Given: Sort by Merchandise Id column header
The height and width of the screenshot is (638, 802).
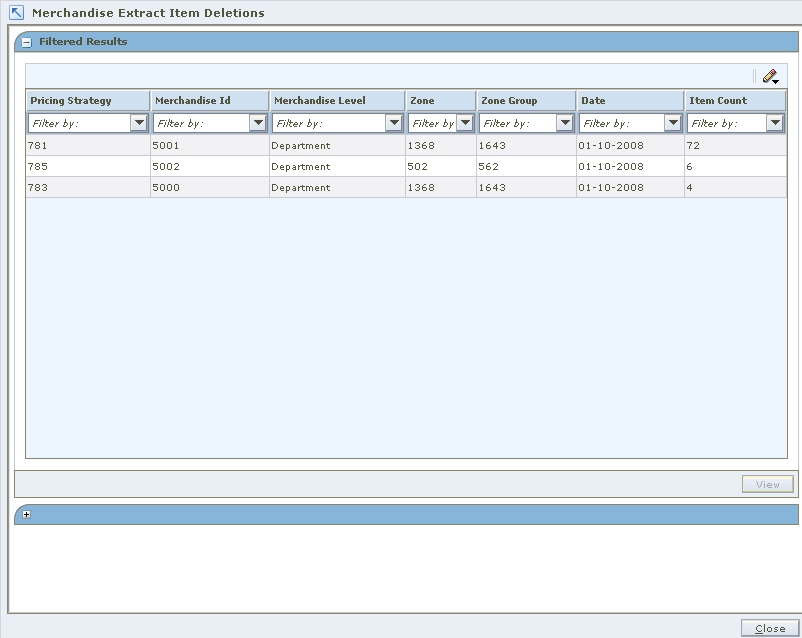Looking at the screenshot, I should (x=210, y=100).
